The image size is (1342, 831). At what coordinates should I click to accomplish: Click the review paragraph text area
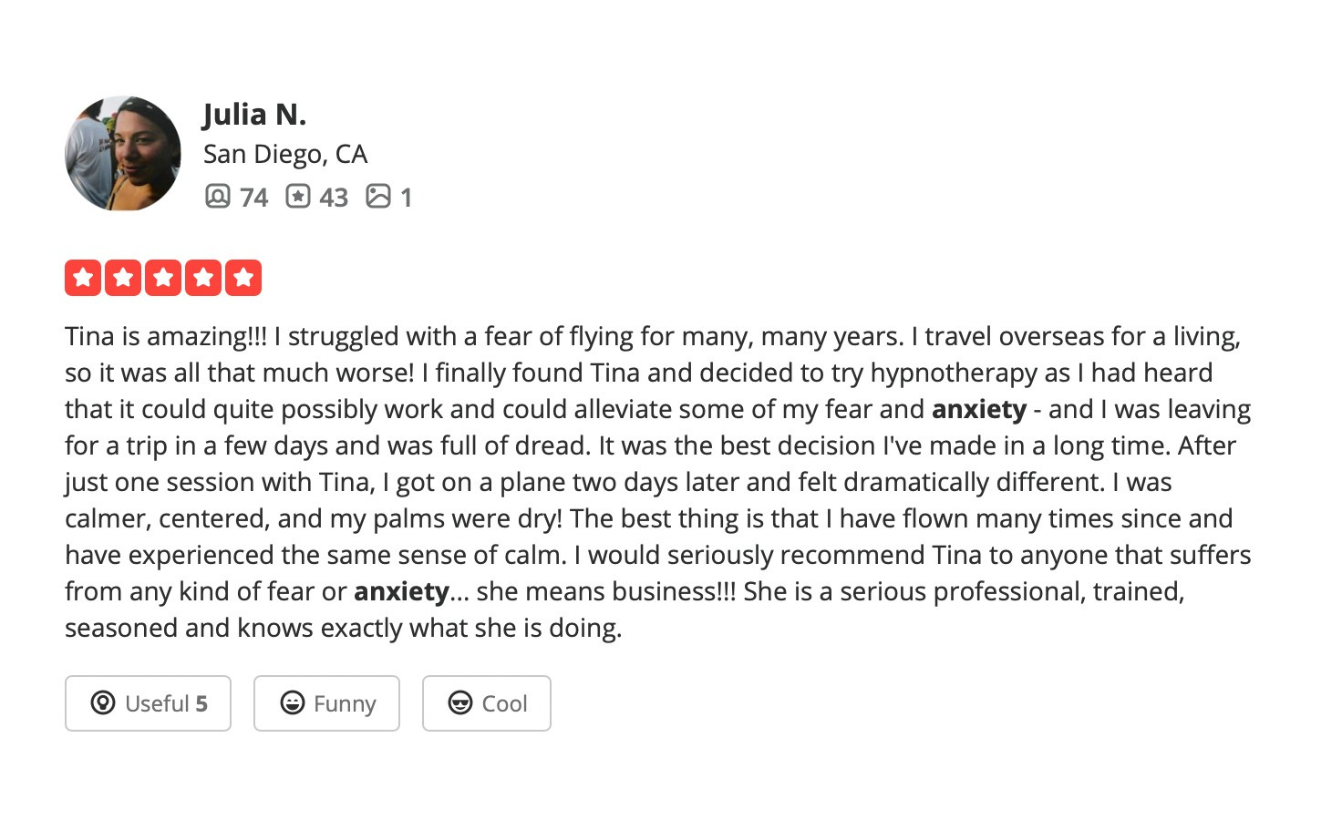coord(650,480)
